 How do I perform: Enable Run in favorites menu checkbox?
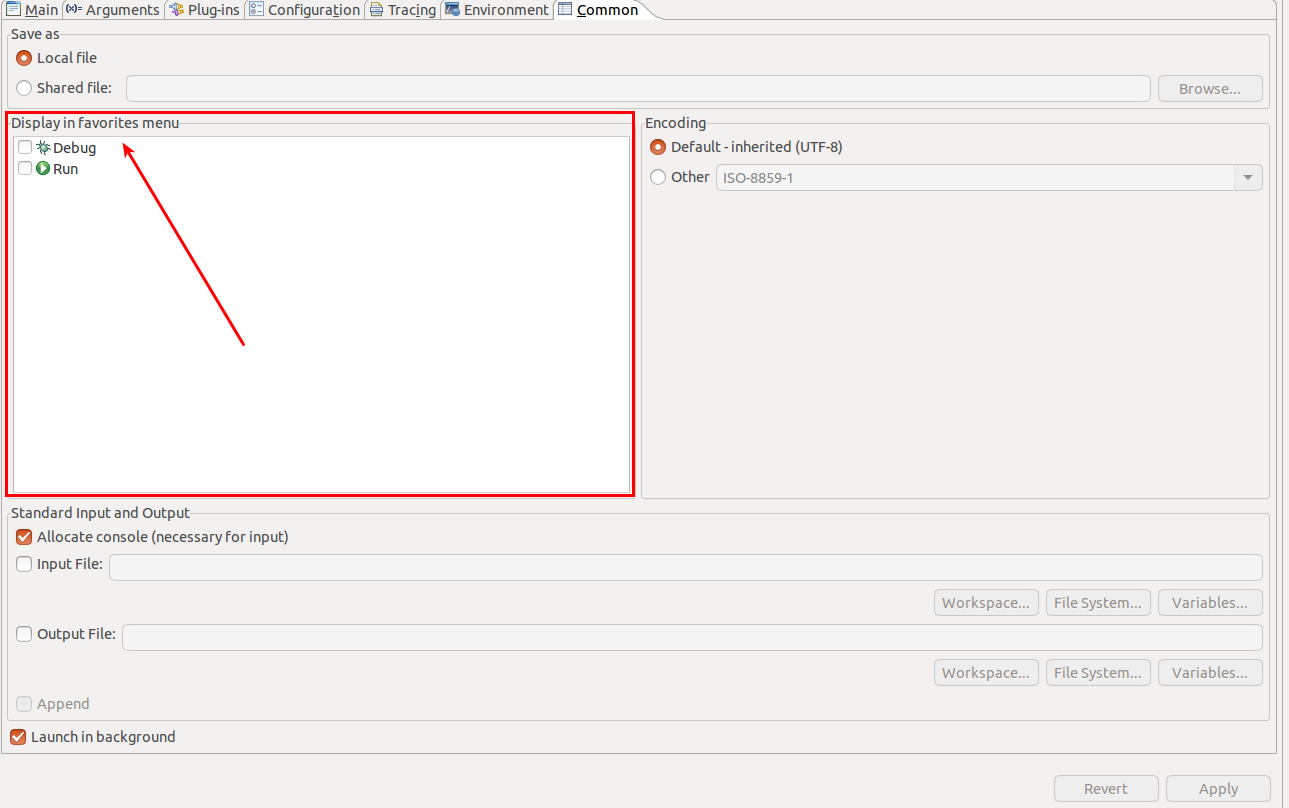tap(25, 169)
